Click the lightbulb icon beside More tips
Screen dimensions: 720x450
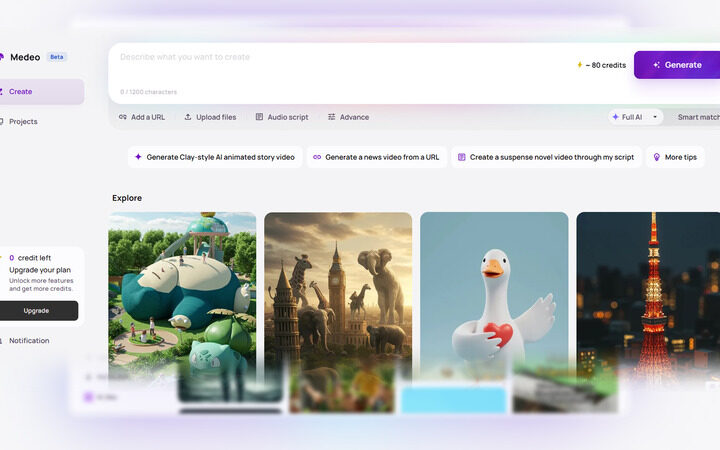point(657,157)
